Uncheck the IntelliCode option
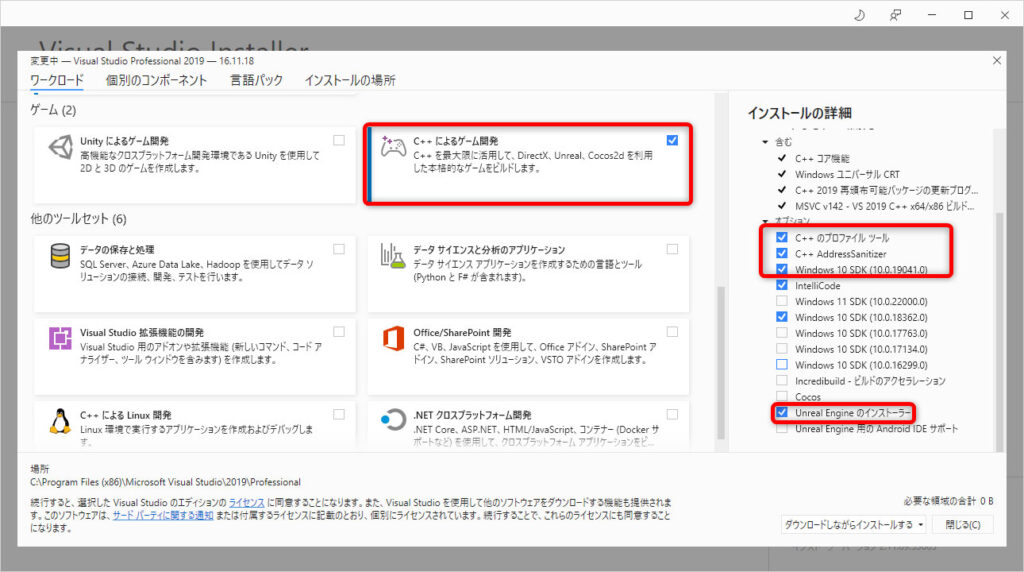This screenshot has width=1024, height=572. coord(782,285)
